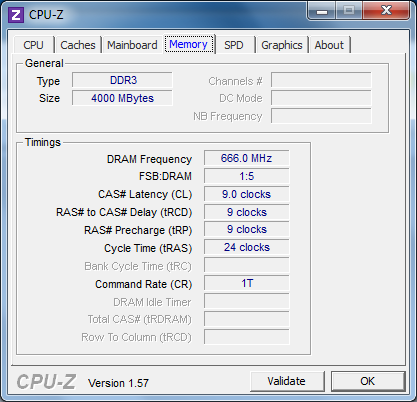Click the memory Type field showing DDR3
This screenshot has width=417, height=402.
pos(122,80)
